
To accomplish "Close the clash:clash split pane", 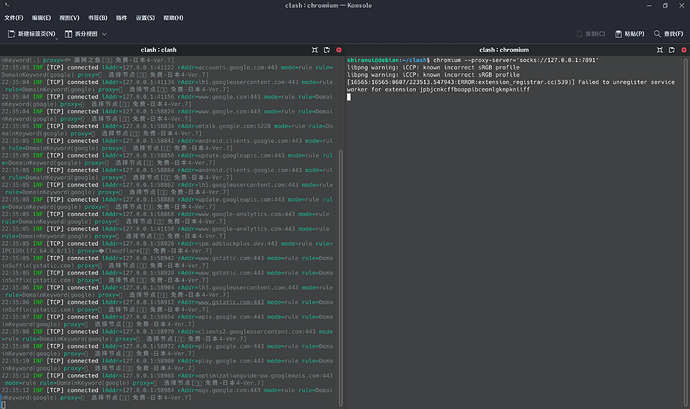I will point(339,50).
